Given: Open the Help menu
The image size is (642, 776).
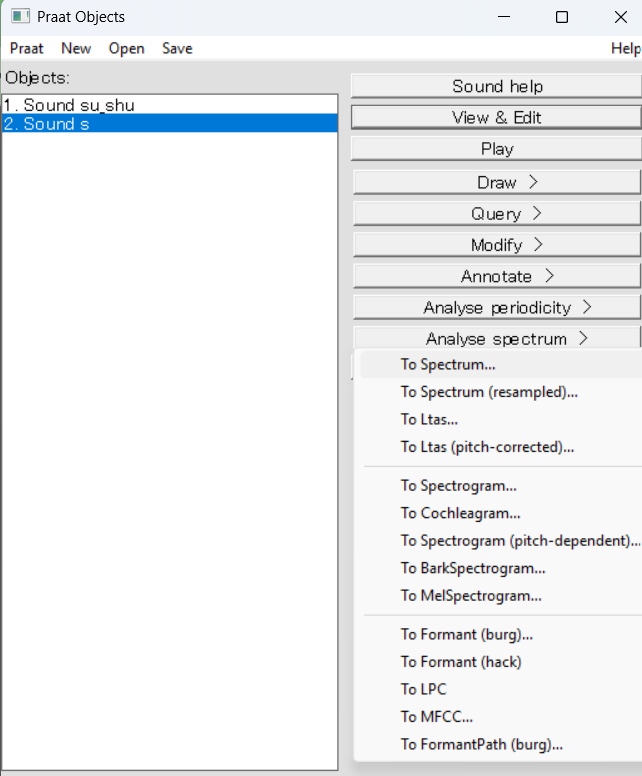Looking at the screenshot, I should point(626,48).
